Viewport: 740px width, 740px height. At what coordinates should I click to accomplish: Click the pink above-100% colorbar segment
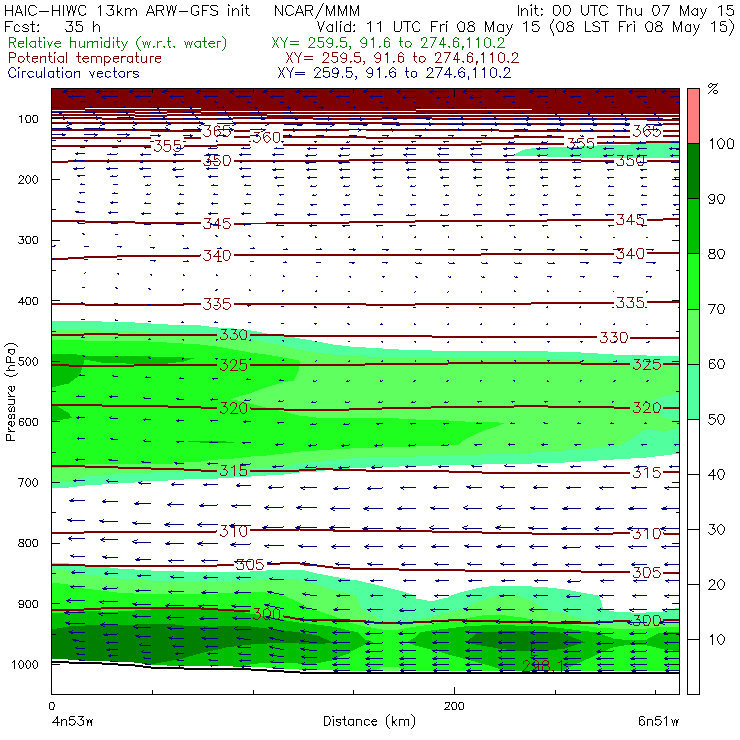(x=693, y=116)
